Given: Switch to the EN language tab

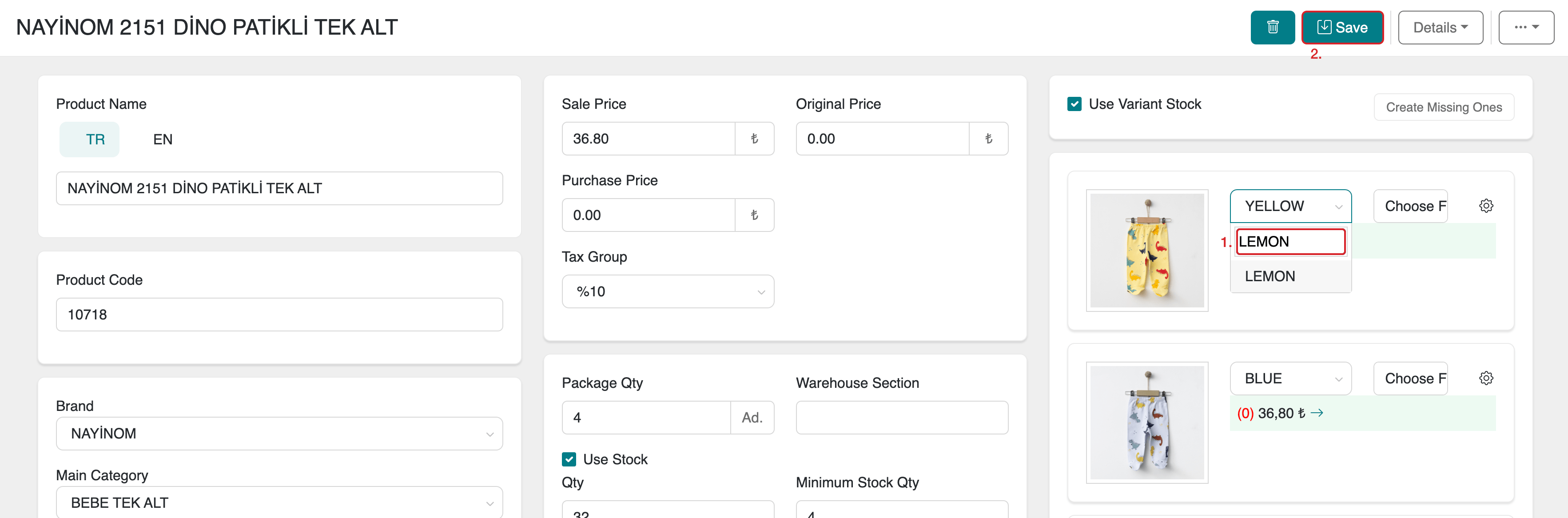Looking at the screenshot, I should (163, 139).
